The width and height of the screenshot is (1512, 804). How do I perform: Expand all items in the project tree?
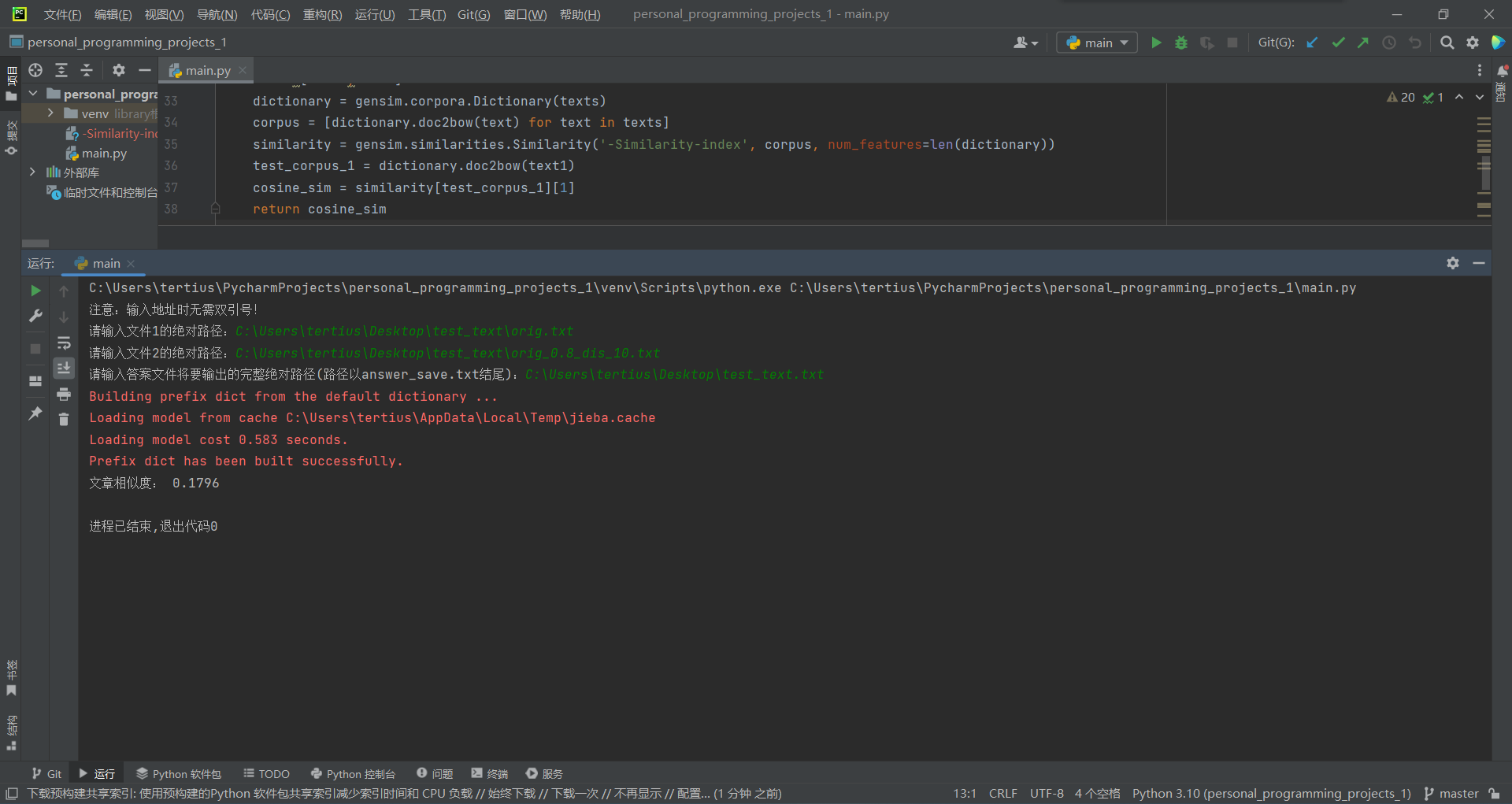[61, 70]
